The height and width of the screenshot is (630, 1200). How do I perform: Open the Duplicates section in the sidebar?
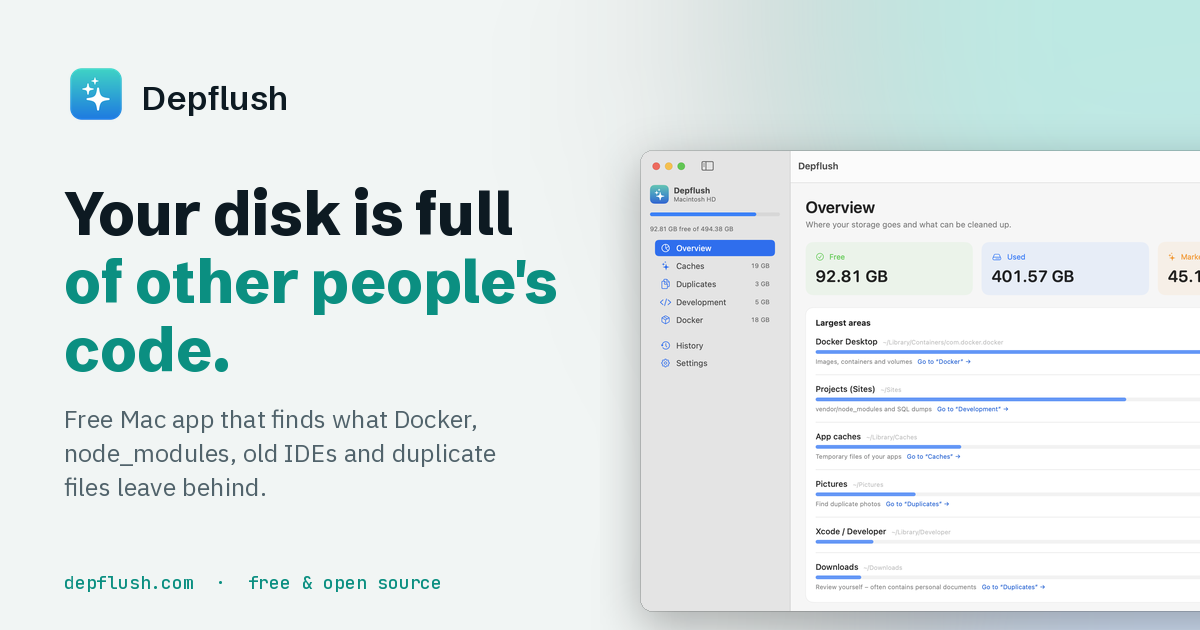click(715, 284)
